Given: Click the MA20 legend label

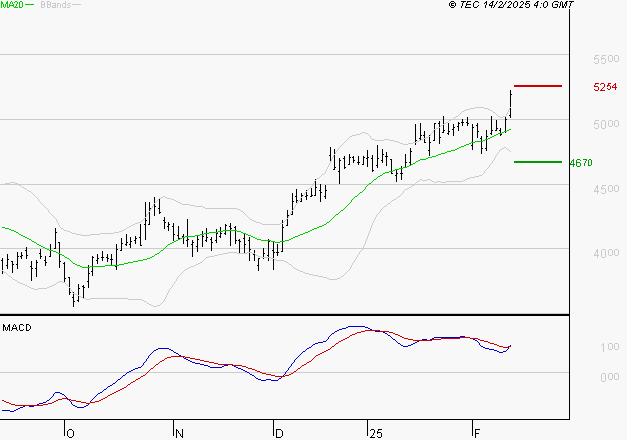Looking at the screenshot, I should [x=12, y=5].
